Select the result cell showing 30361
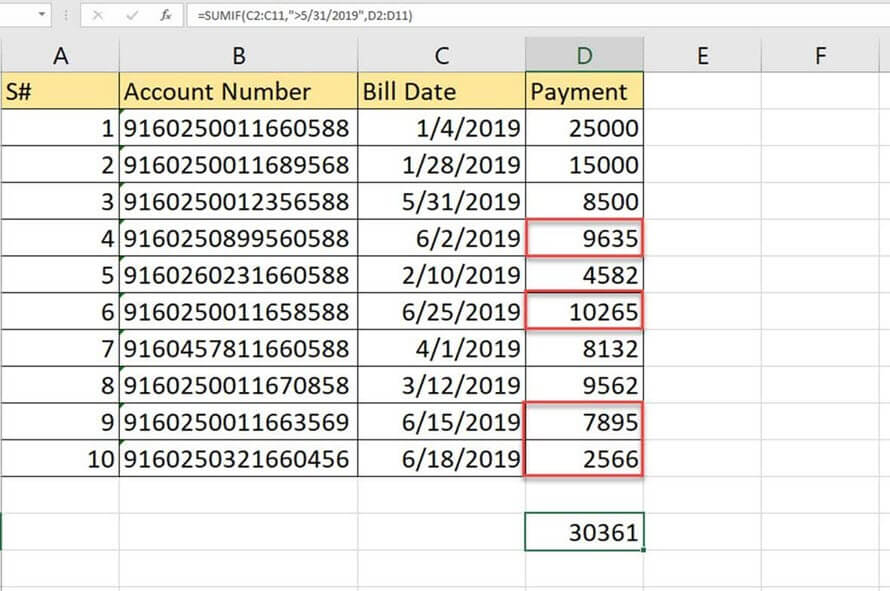The height and width of the screenshot is (591, 890). (x=584, y=533)
